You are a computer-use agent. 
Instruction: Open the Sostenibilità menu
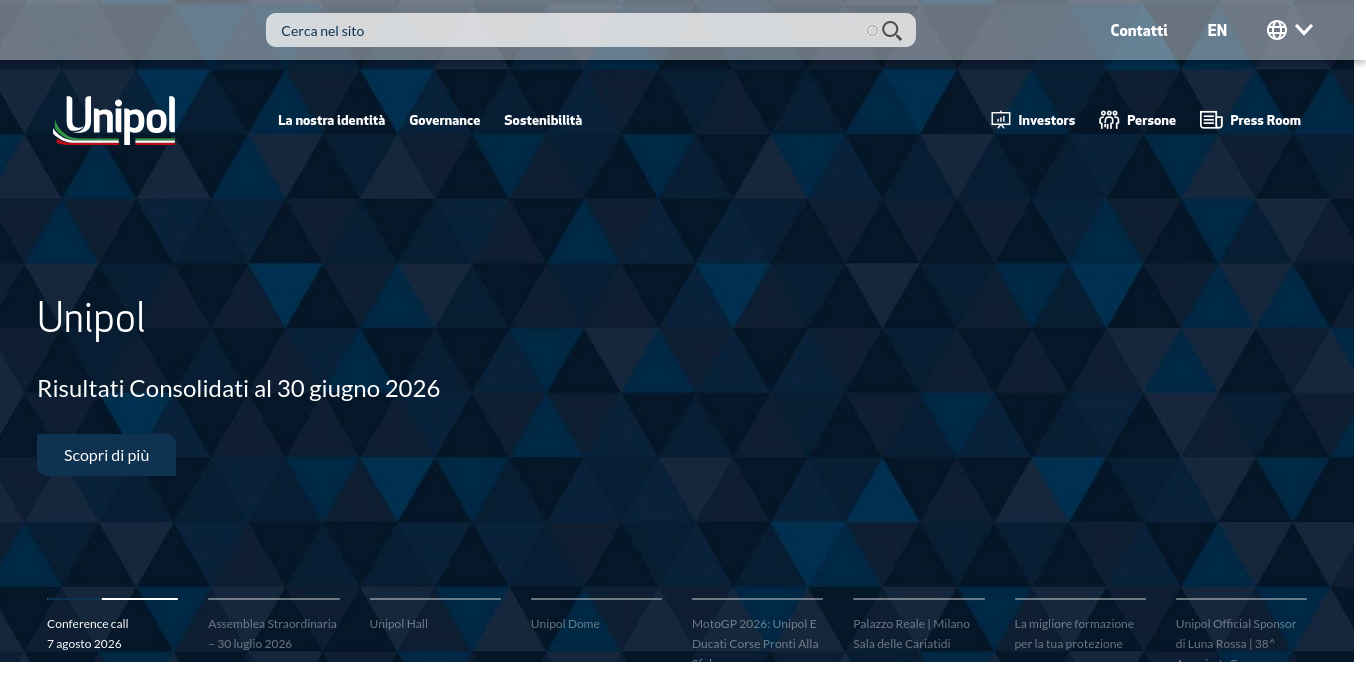[543, 120]
